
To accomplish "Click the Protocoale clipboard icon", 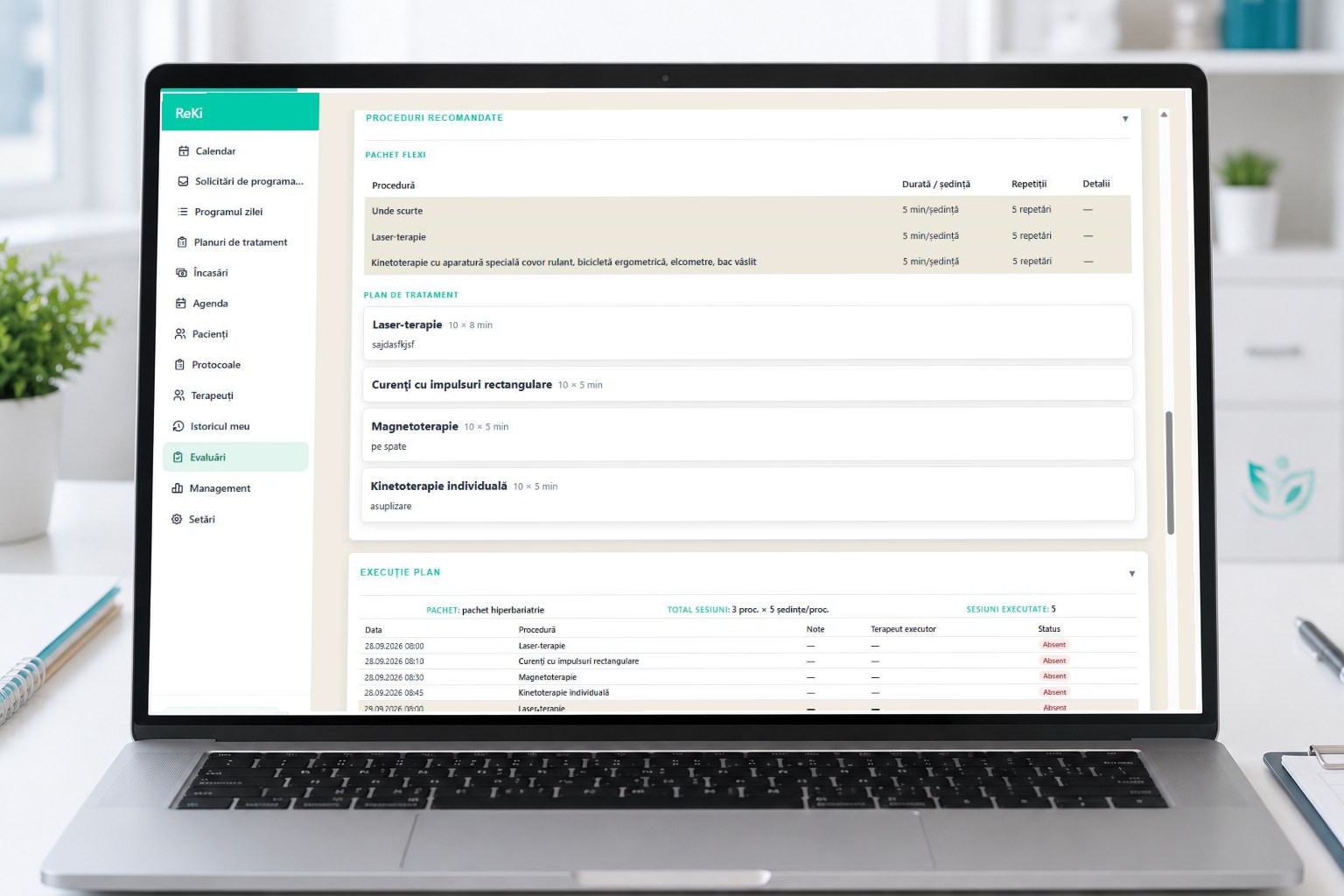I will click(x=179, y=365).
